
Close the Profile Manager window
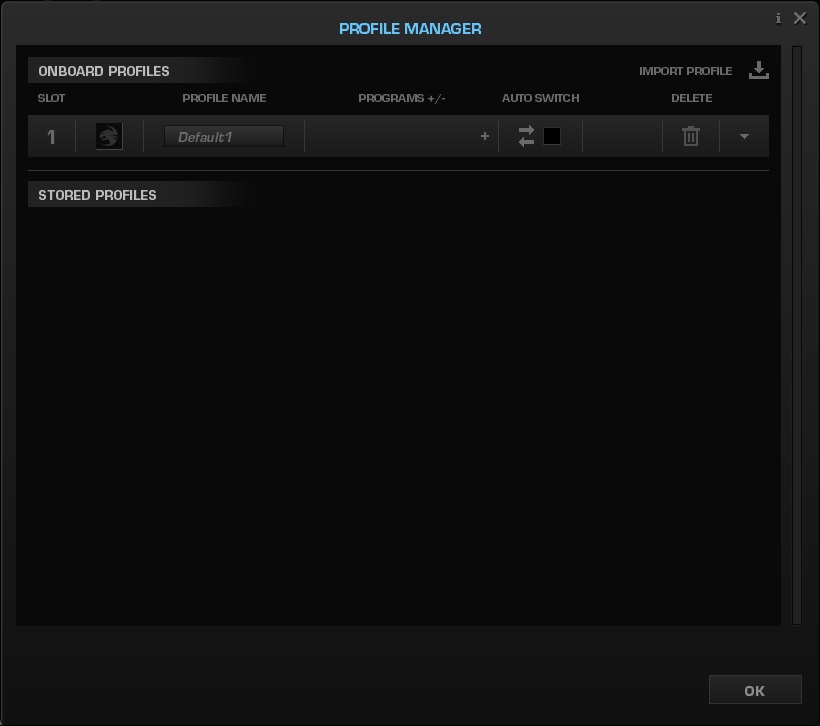[x=800, y=18]
